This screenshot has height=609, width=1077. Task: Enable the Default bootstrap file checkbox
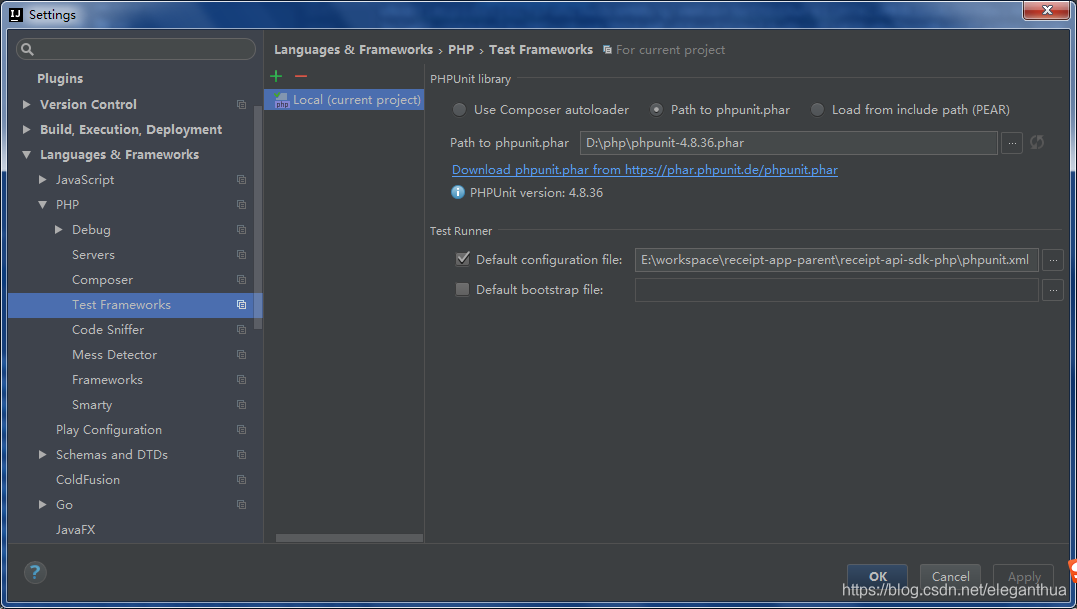pos(461,289)
